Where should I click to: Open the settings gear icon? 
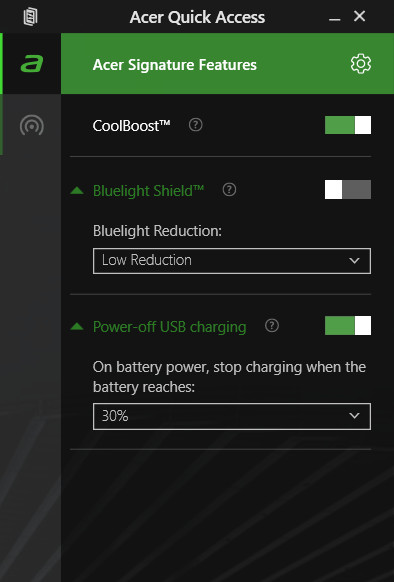coord(361,64)
